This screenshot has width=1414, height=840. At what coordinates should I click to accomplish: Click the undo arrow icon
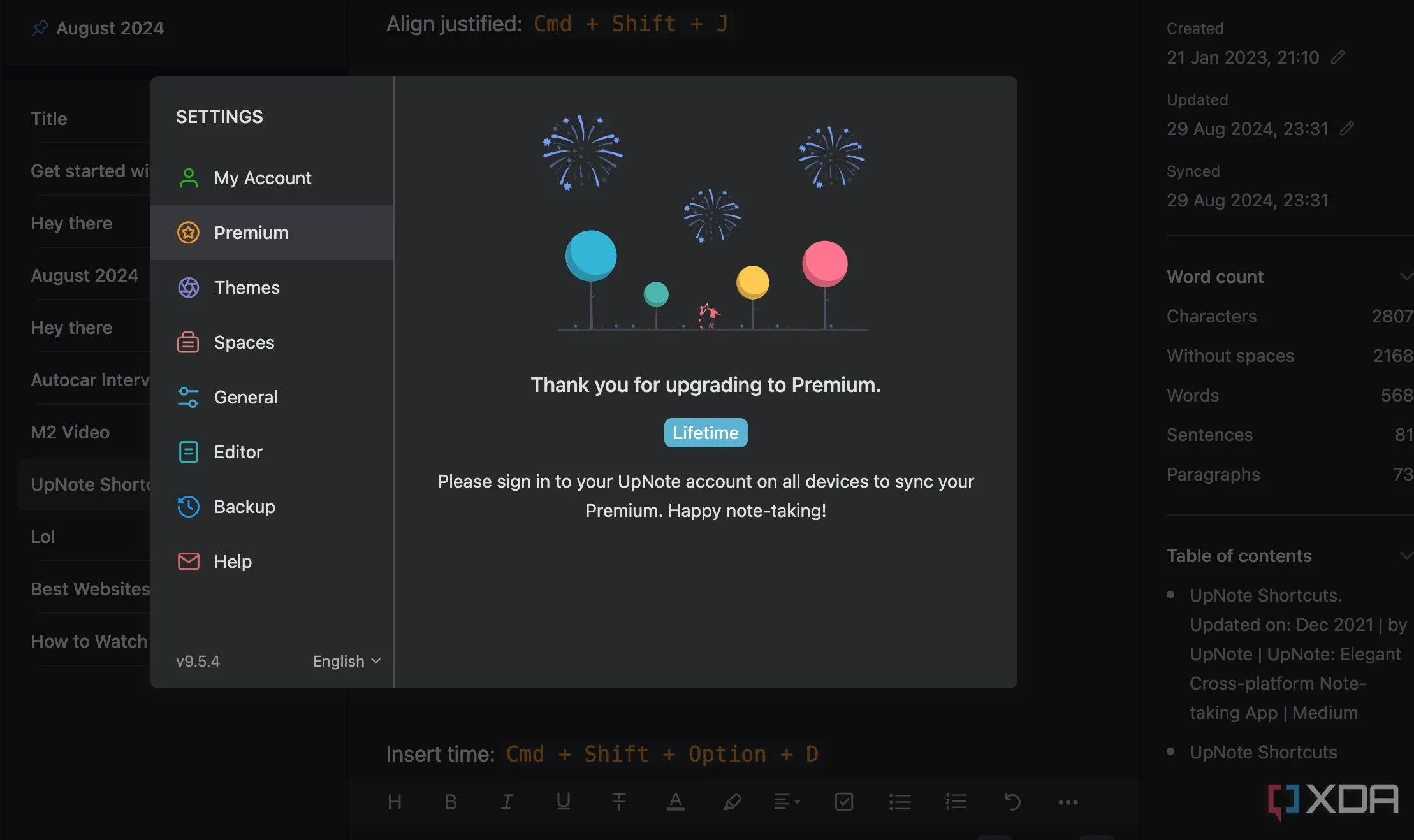pyautogui.click(x=1012, y=802)
